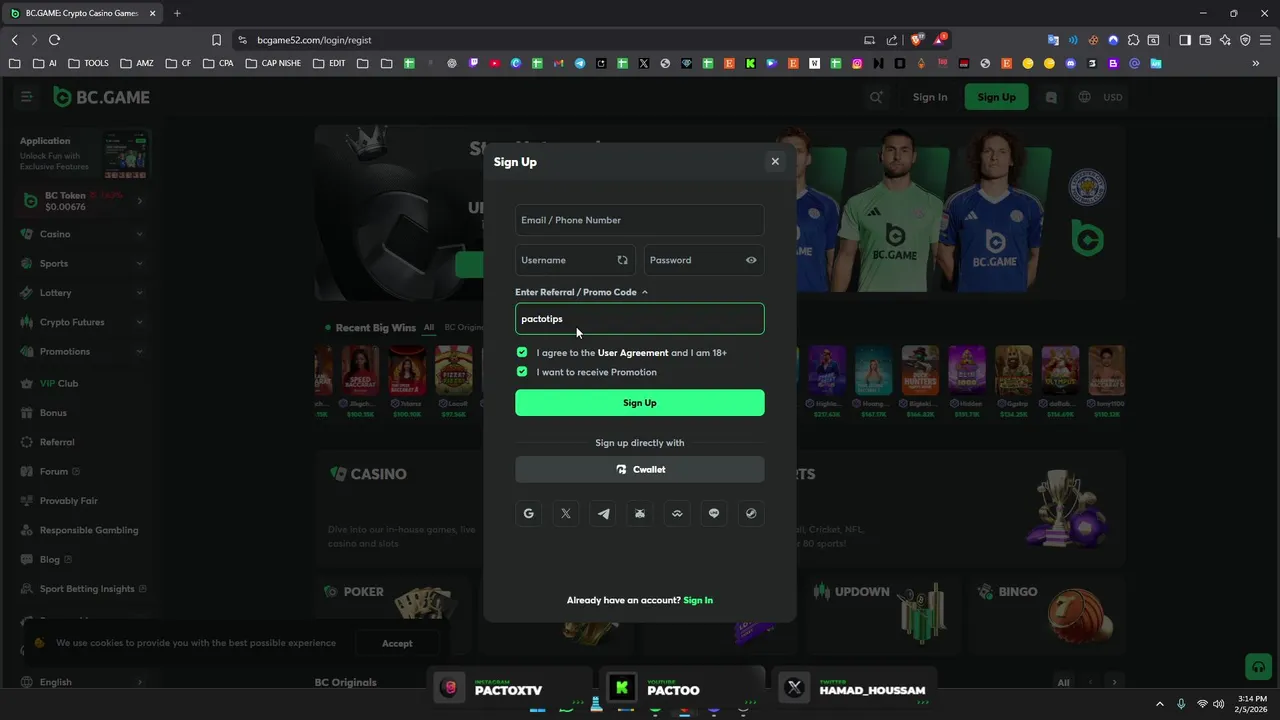Open a new browser tab with plus
The width and height of the screenshot is (1280, 720).
point(177,13)
